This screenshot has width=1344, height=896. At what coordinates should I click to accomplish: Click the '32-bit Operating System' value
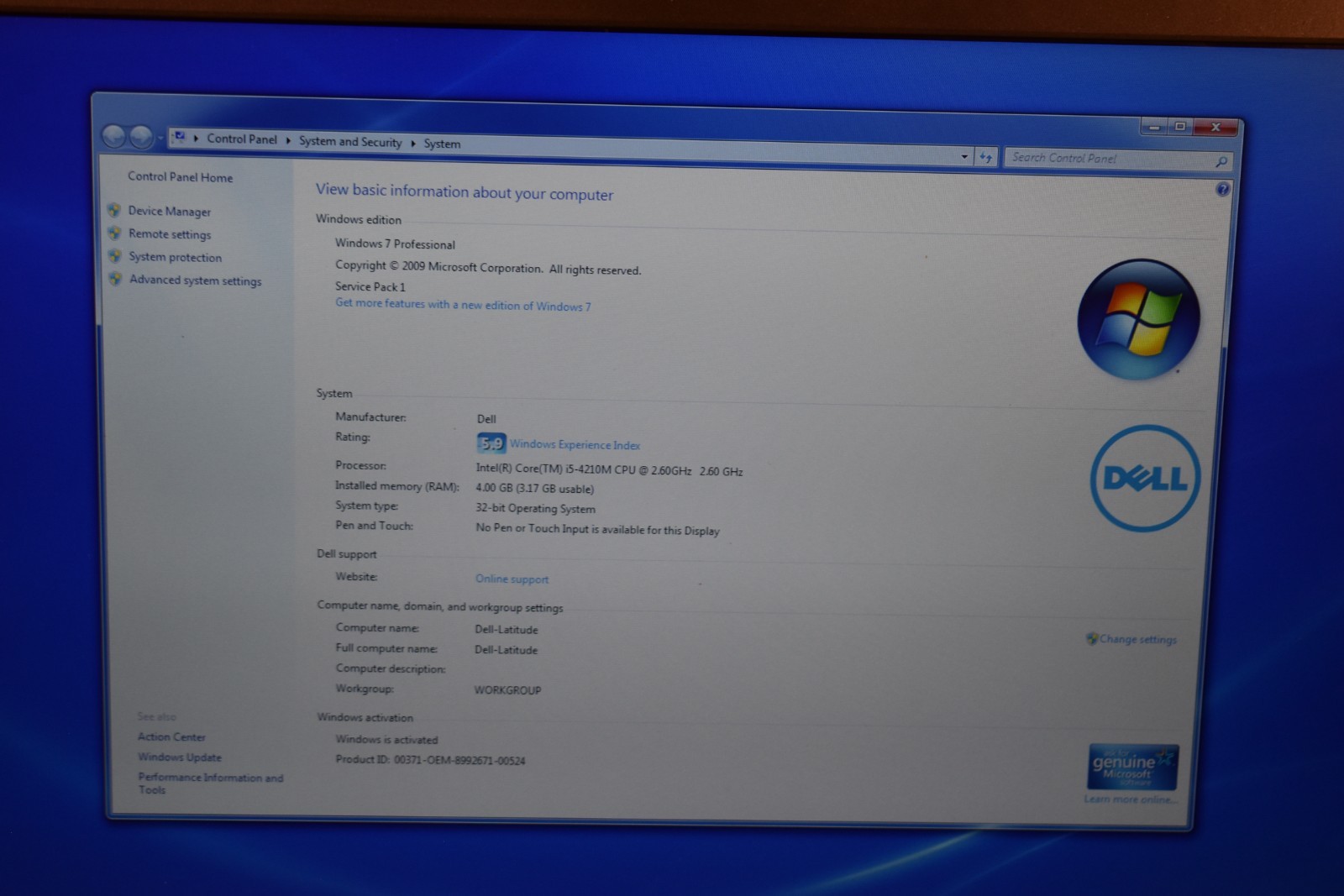point(535,508)
